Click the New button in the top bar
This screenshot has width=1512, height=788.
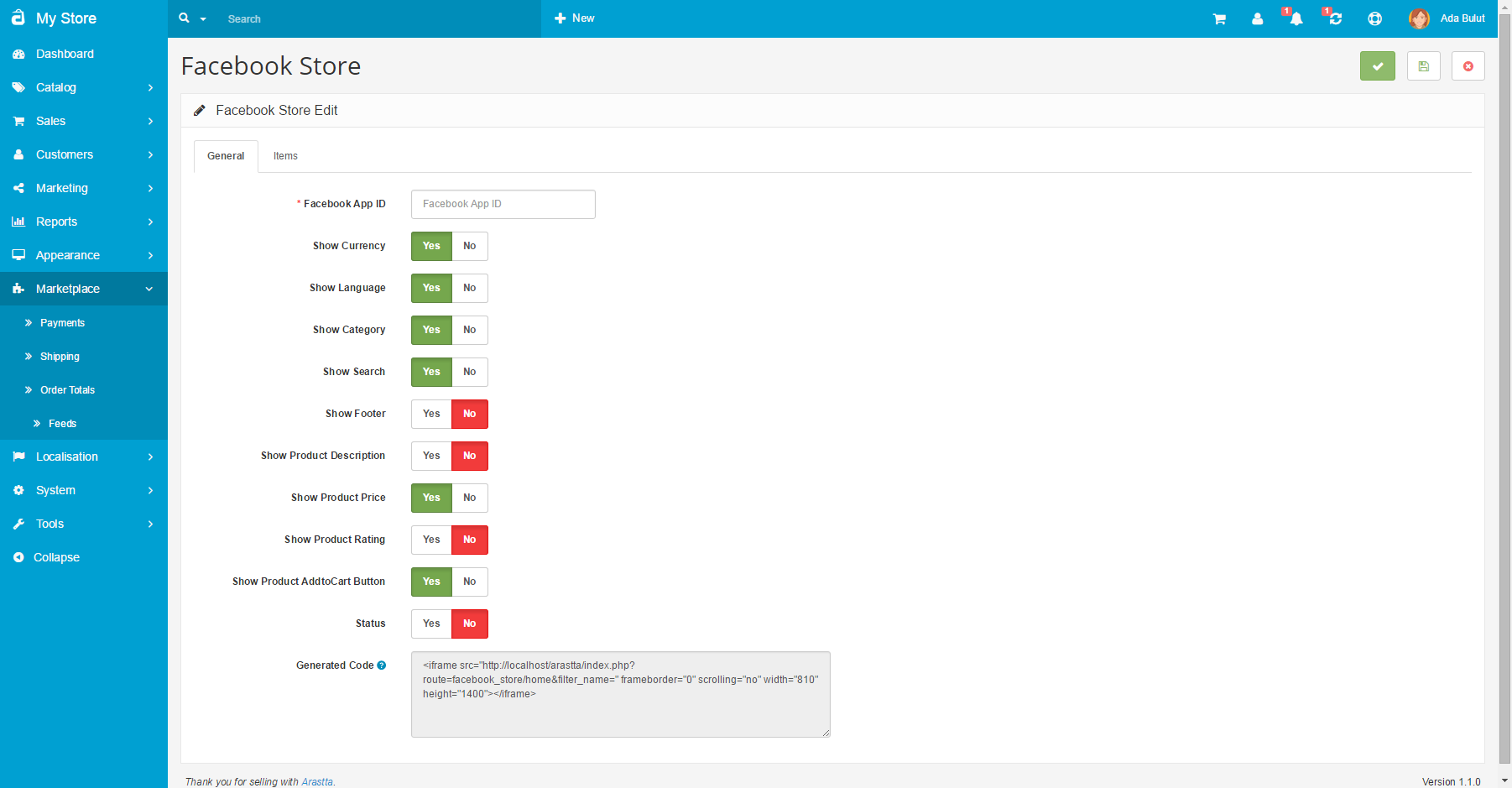[x=575, y=18]
